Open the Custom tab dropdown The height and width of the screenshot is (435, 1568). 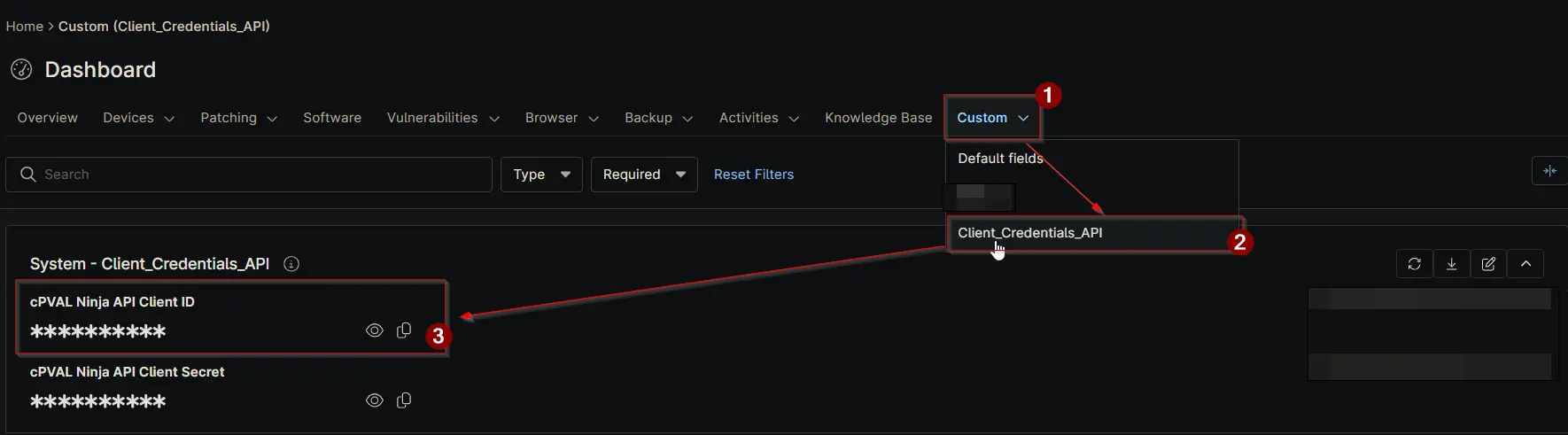point(992,118)
